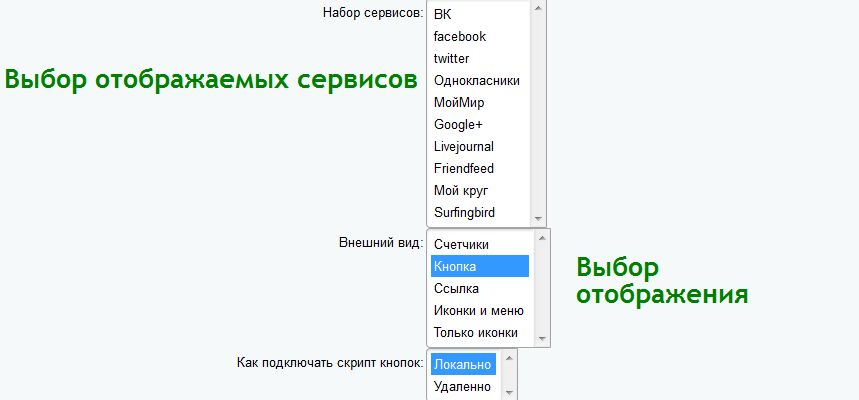This screenshot has height=400, width=859.
Task: Select facebook in the services list
Action: click(460, 36)
